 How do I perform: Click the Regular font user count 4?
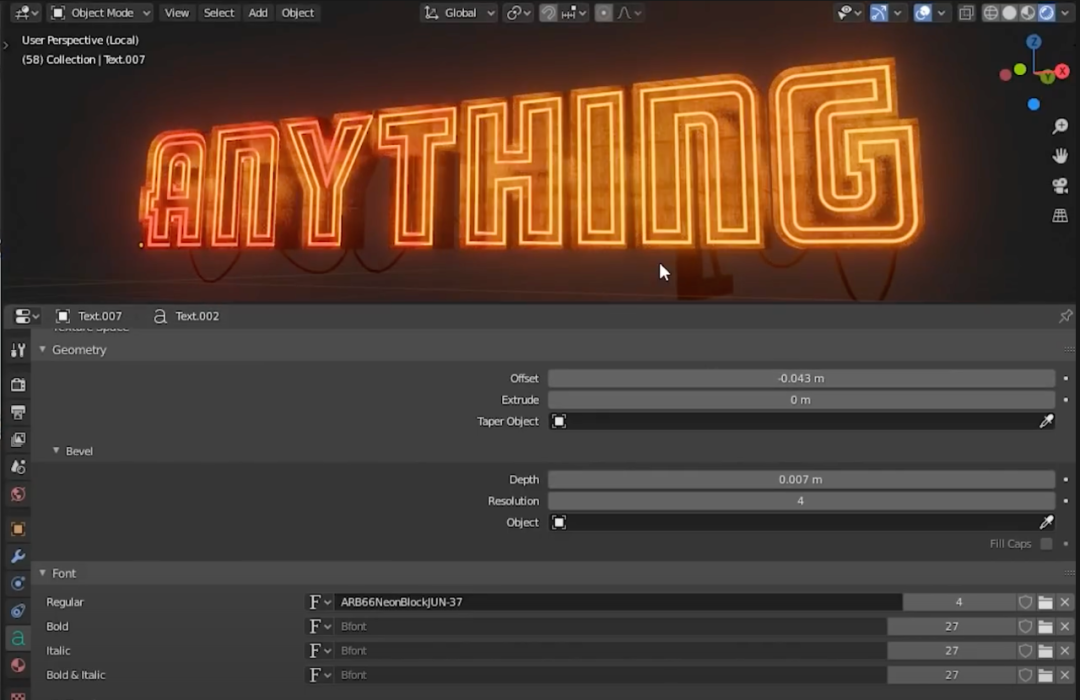coord(959,602)
